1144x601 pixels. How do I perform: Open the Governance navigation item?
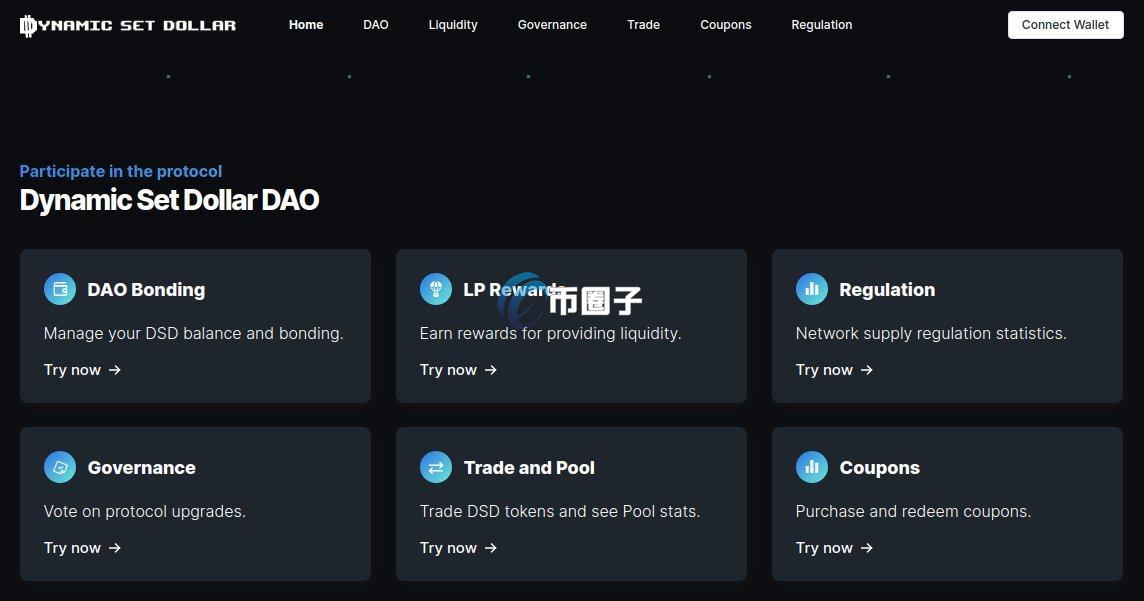552,24
